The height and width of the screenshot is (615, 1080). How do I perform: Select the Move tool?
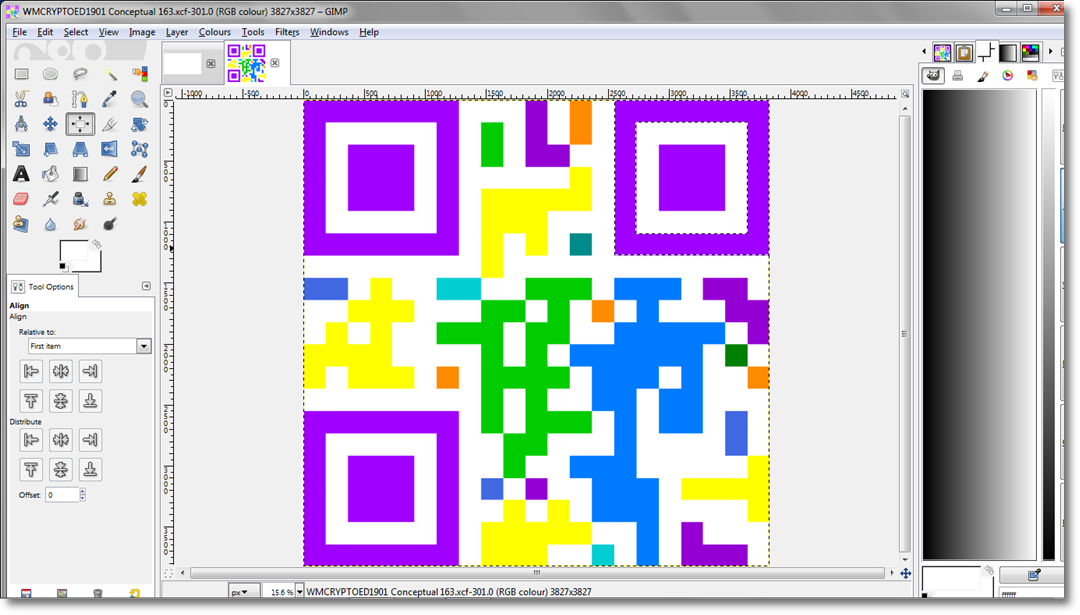tap(50, 124)
